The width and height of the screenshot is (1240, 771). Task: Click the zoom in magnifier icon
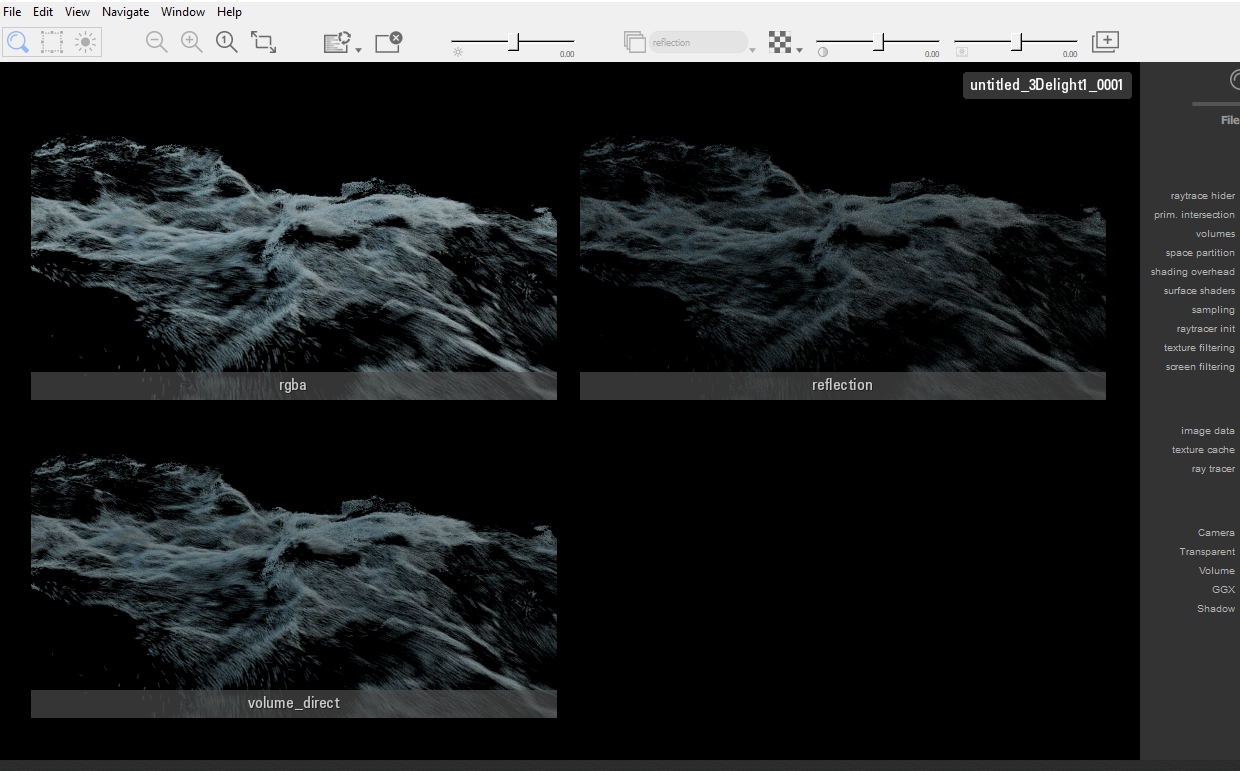pos(191,42)
